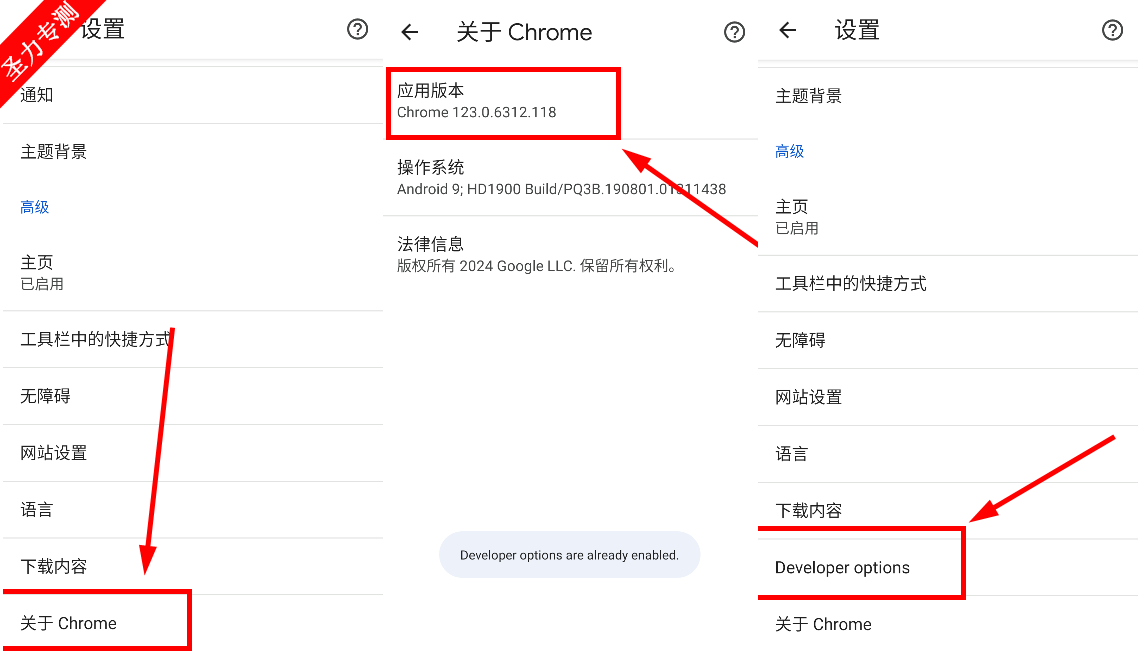
Task: Open 网站设置 in left Settings panel
Action: [193, 453]
